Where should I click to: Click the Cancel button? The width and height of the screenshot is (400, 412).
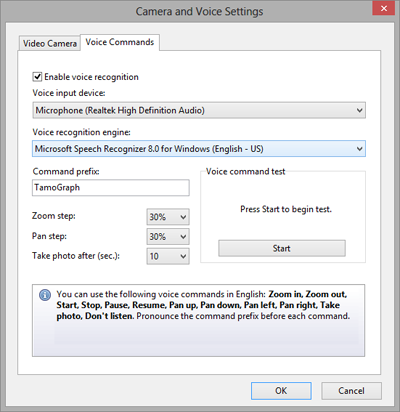(x=351, y=391)
